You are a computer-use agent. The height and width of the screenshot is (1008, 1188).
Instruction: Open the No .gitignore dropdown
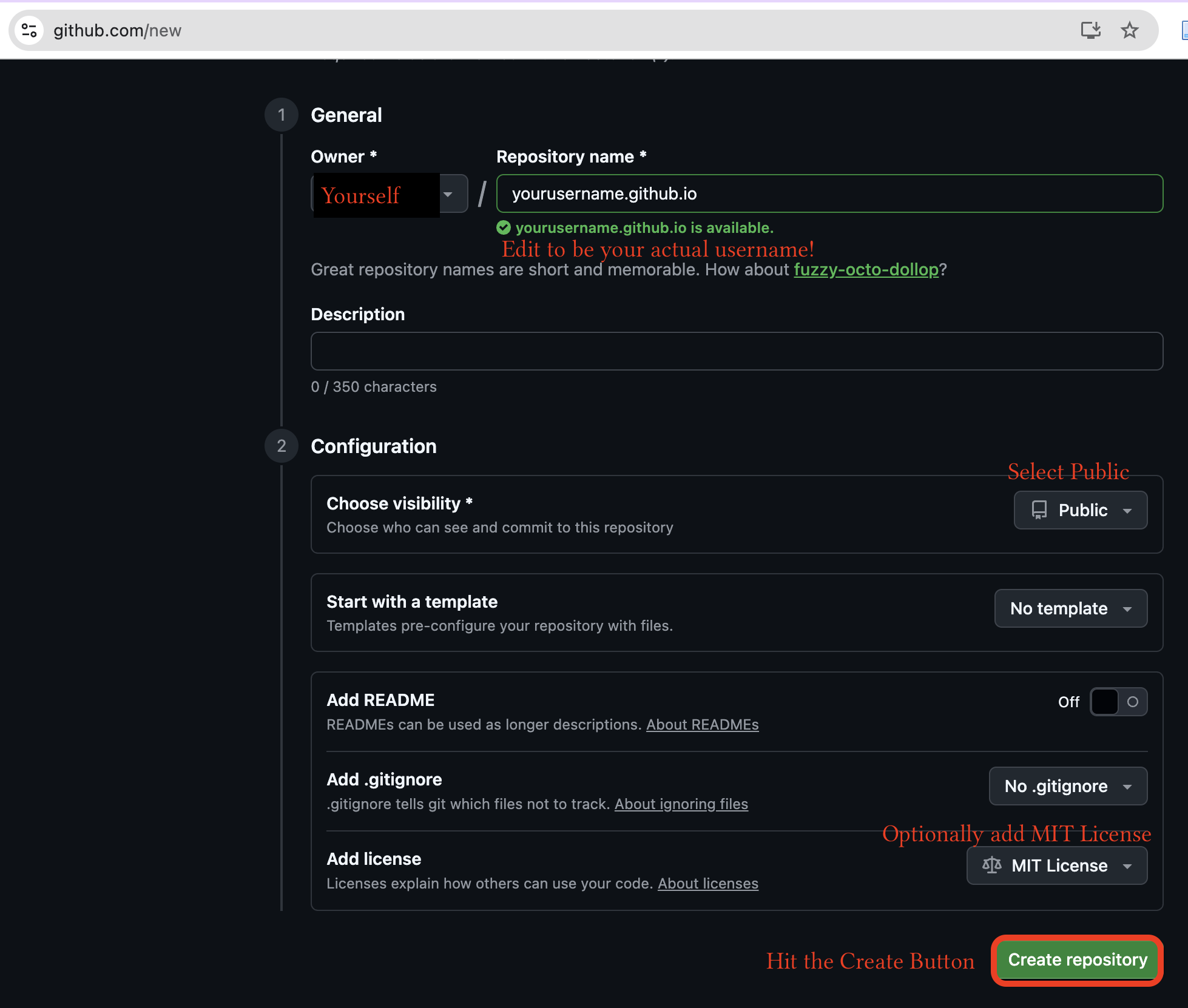coord(1068,786)
